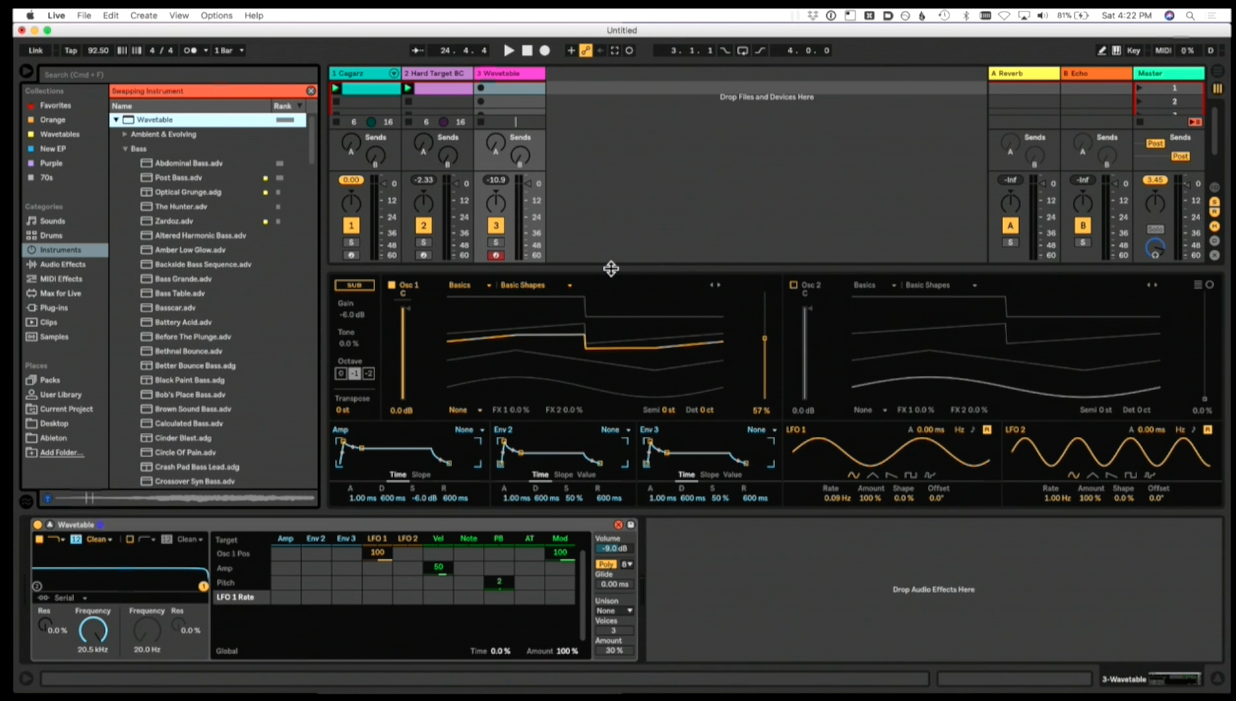
Task: Open the Plug-ins browser category
Action: tap(54, 308)
